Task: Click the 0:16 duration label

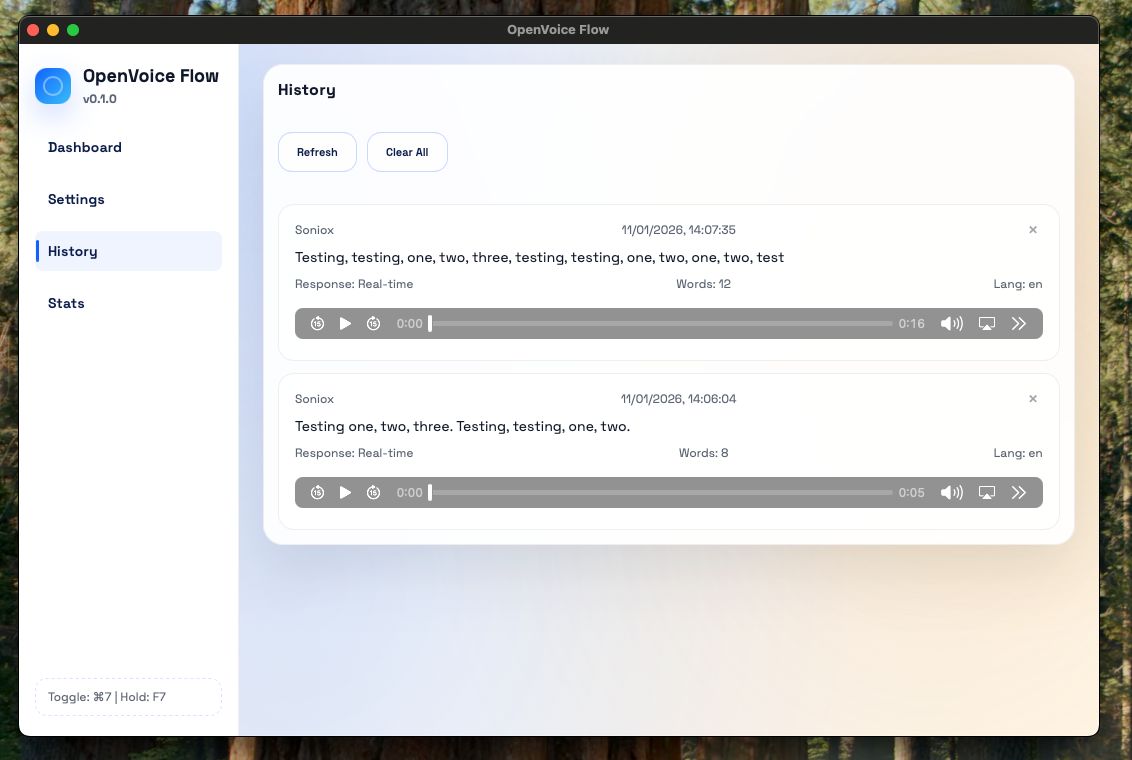Action: tap(911, 324)
